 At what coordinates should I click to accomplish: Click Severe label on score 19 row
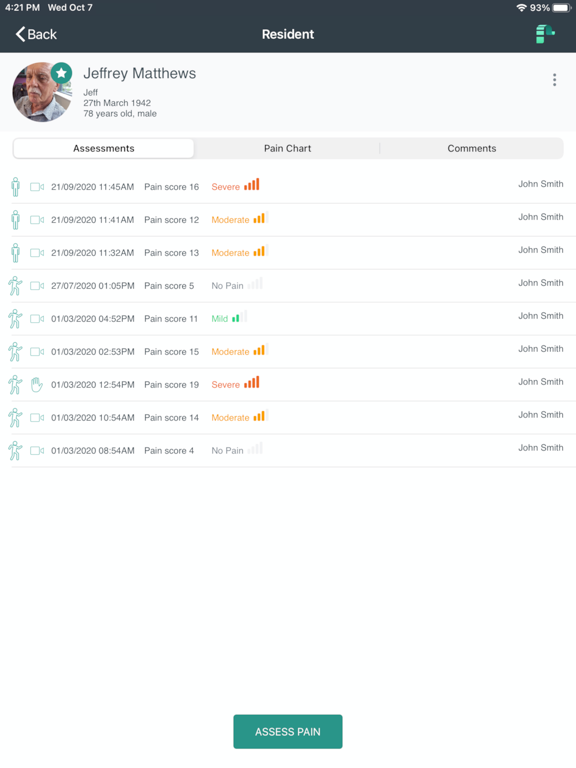pyautogui.click(x=225, y=384)
